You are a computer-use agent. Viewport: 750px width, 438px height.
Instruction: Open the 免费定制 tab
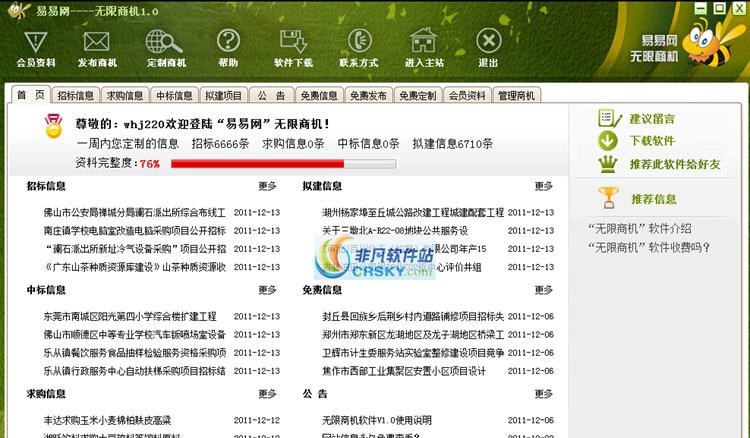[x=418, y=95]
